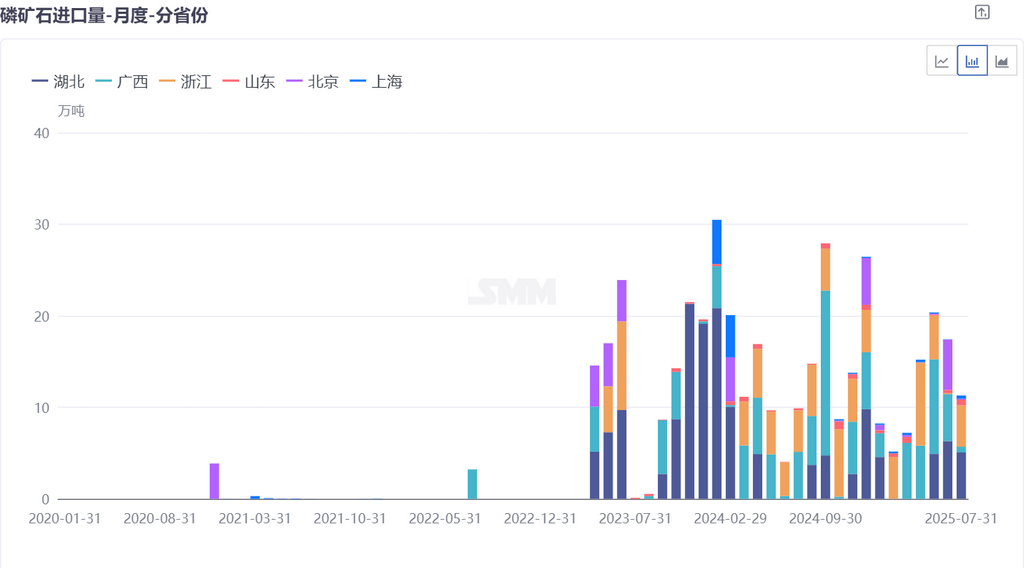Click the tallest stacked bar near 30

pyautogui.click(x=716, y=360)
